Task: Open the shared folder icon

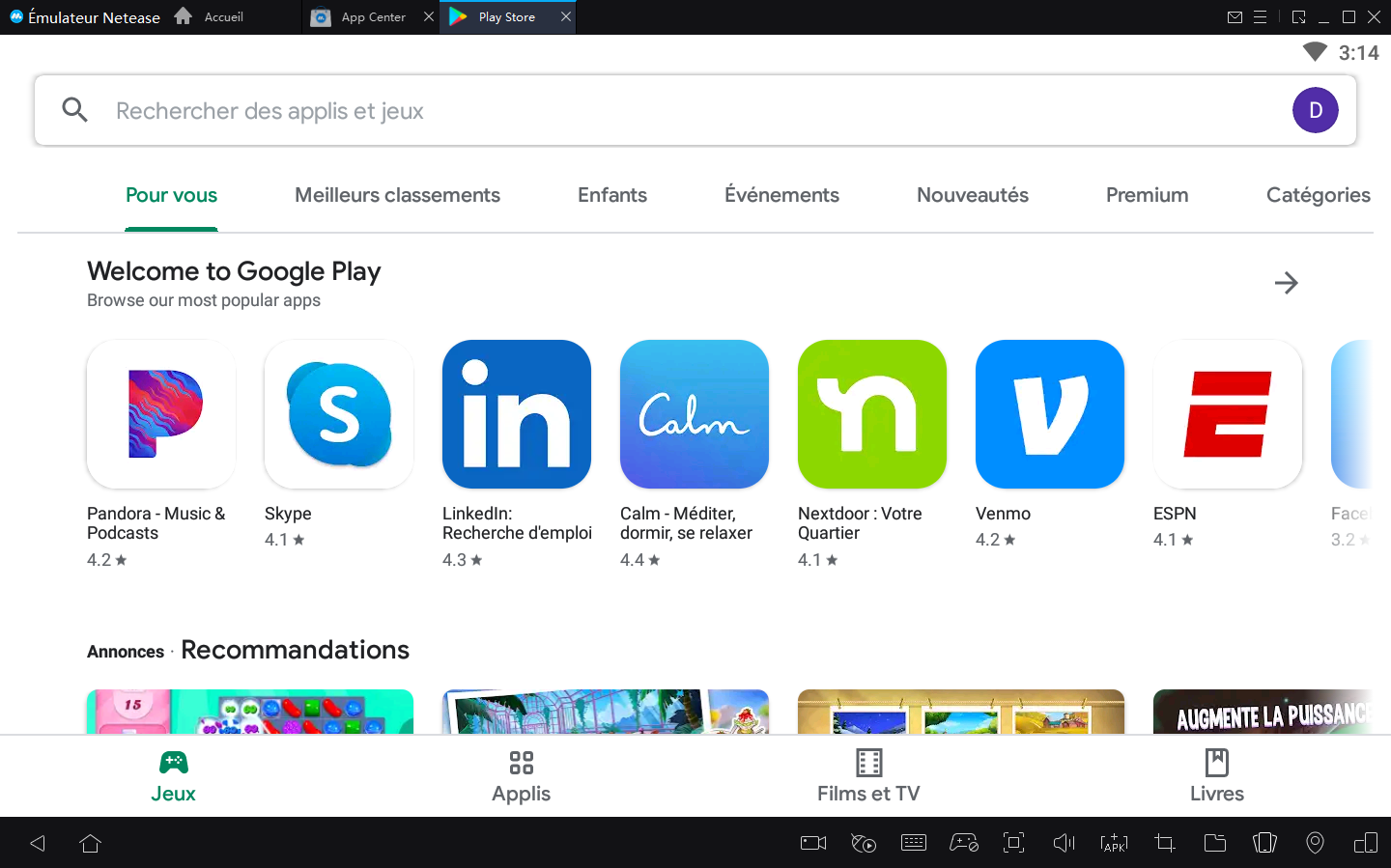Action: click(x=1214, y=843)
